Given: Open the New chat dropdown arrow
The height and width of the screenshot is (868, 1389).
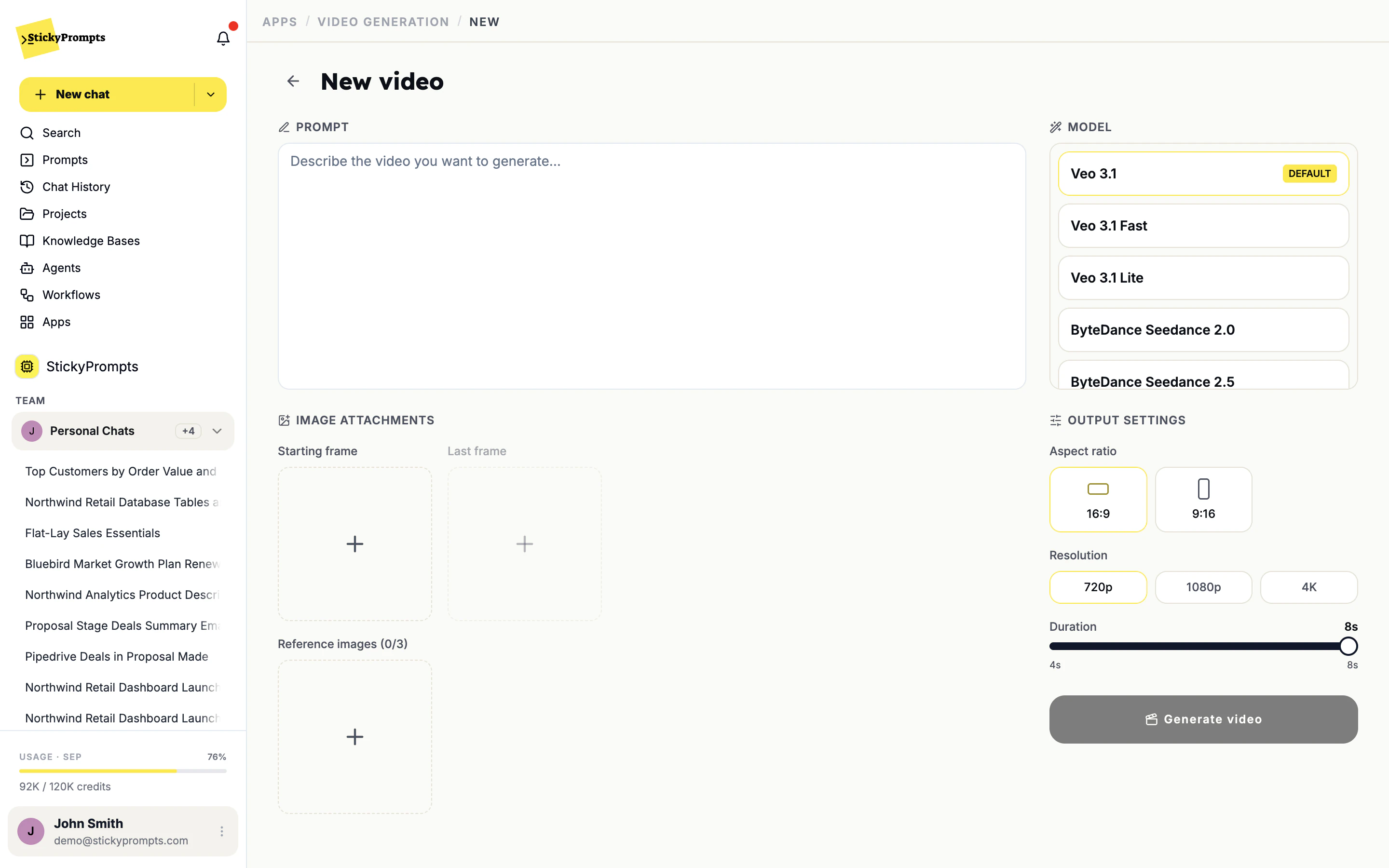Looking at the screenshot, I should coord(211,95).
